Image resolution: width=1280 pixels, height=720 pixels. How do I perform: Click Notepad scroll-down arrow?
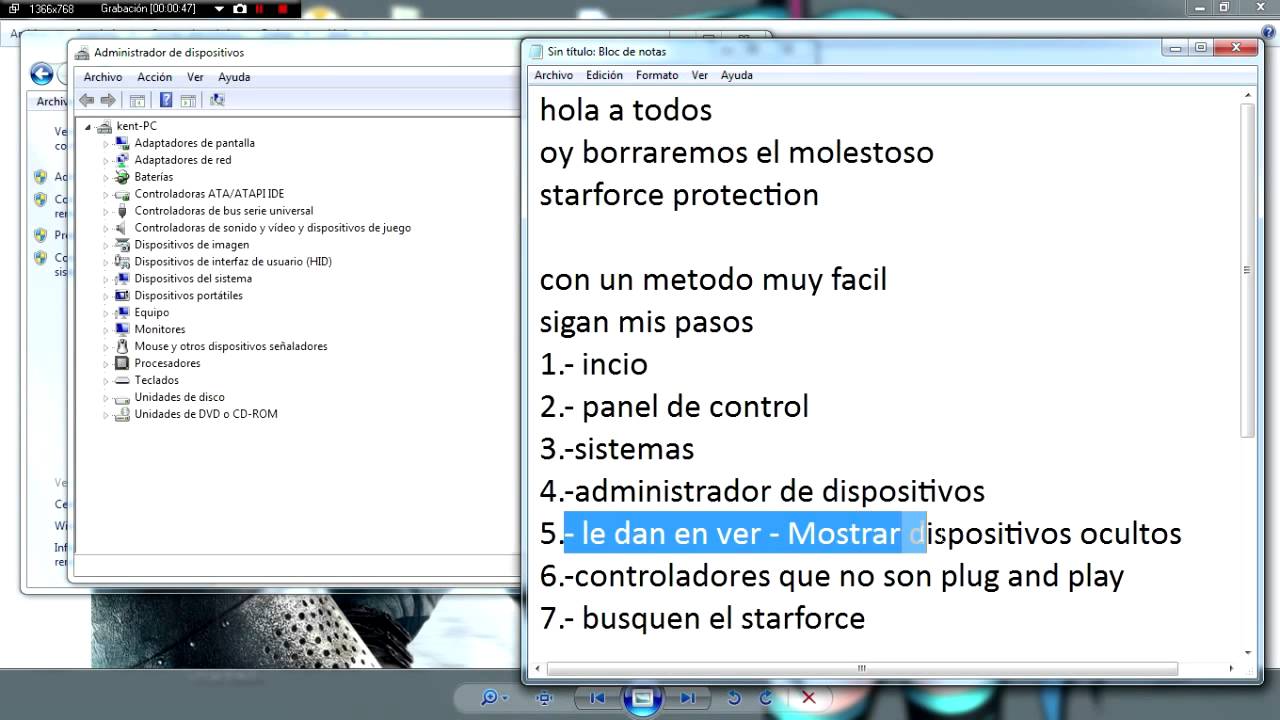(1247, 652)
